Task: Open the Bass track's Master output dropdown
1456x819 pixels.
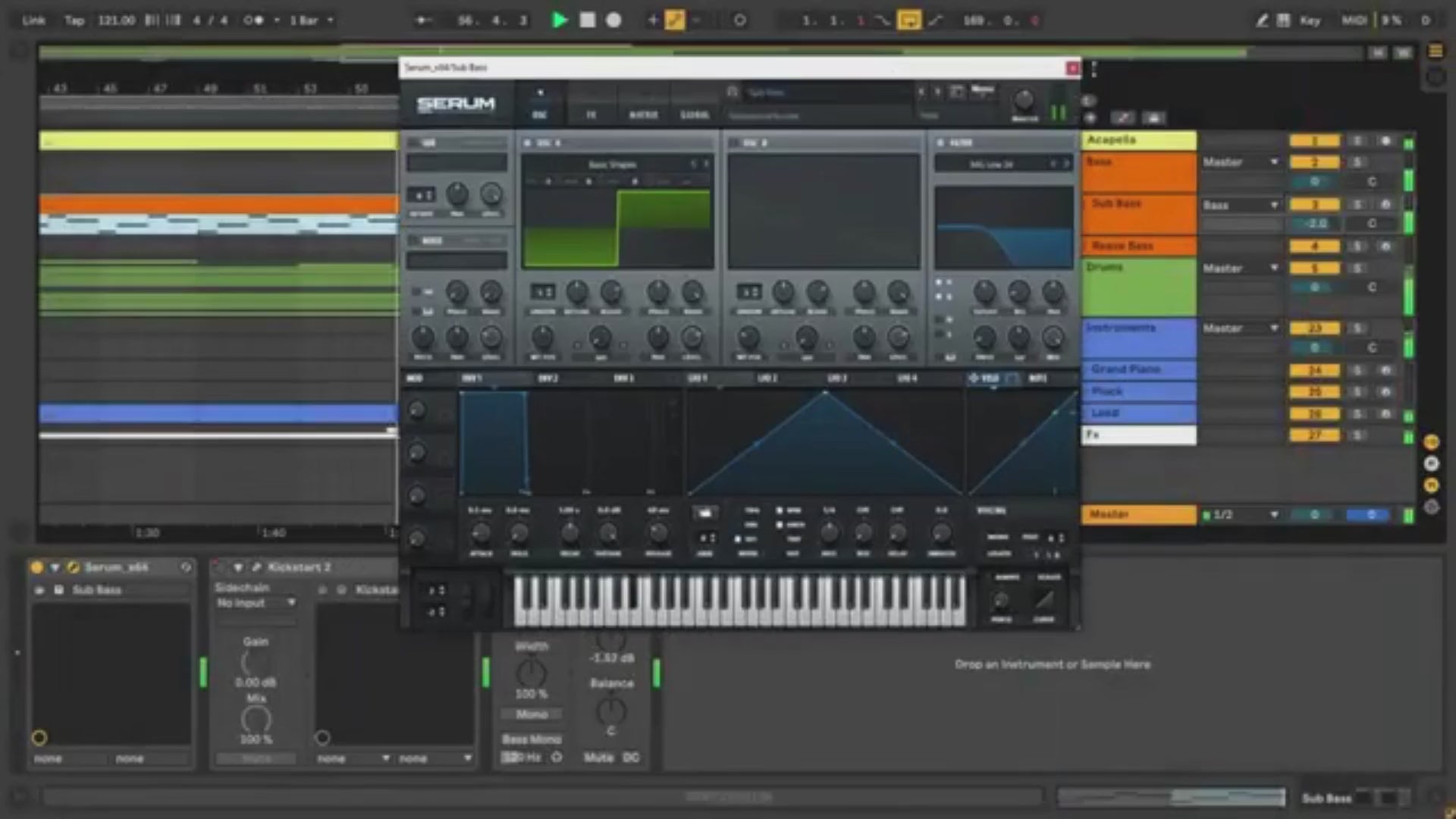Action: pyautogui.click(x=1241, y=162)
